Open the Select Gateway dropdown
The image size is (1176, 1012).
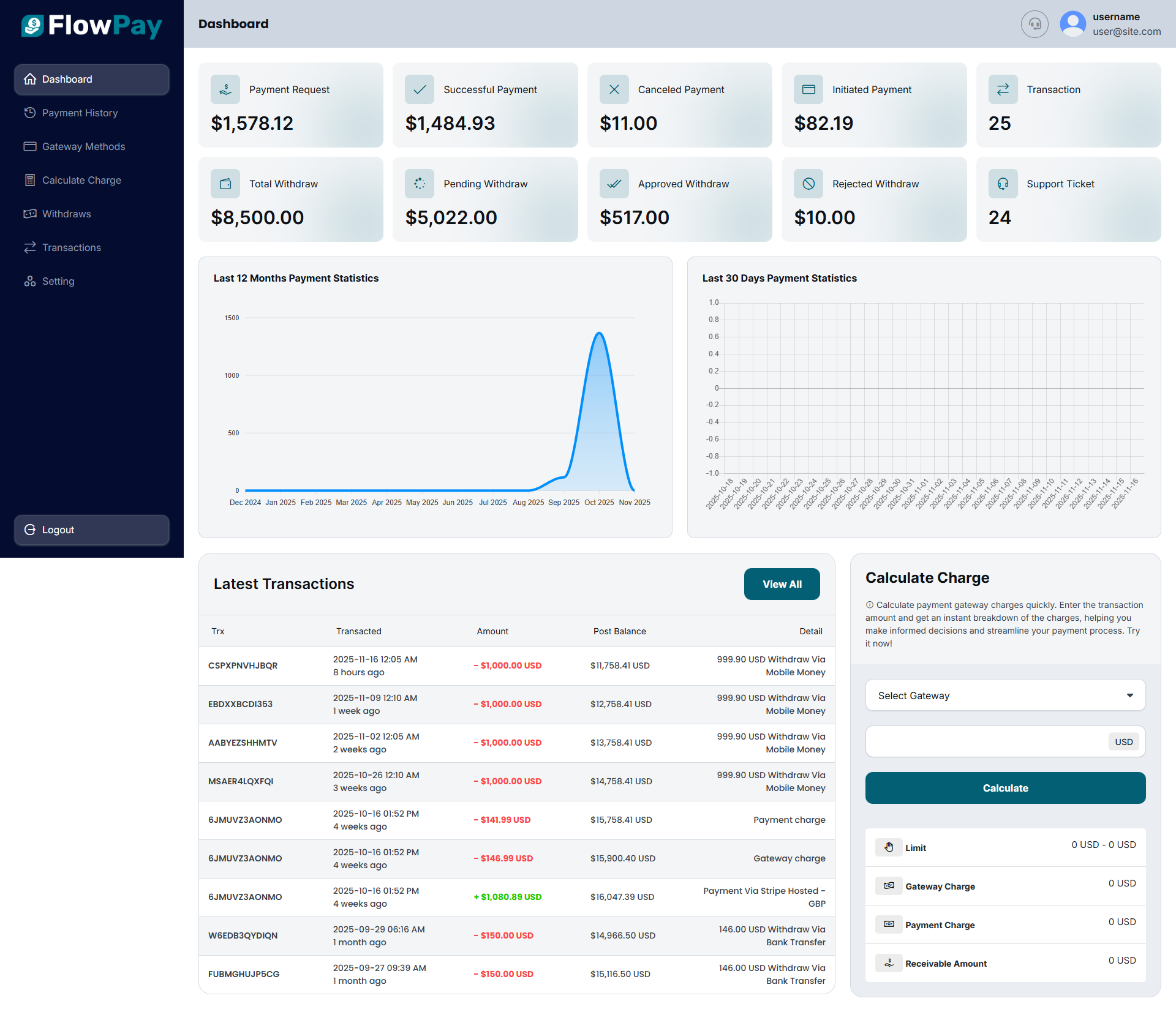(x=1005, y=695)
